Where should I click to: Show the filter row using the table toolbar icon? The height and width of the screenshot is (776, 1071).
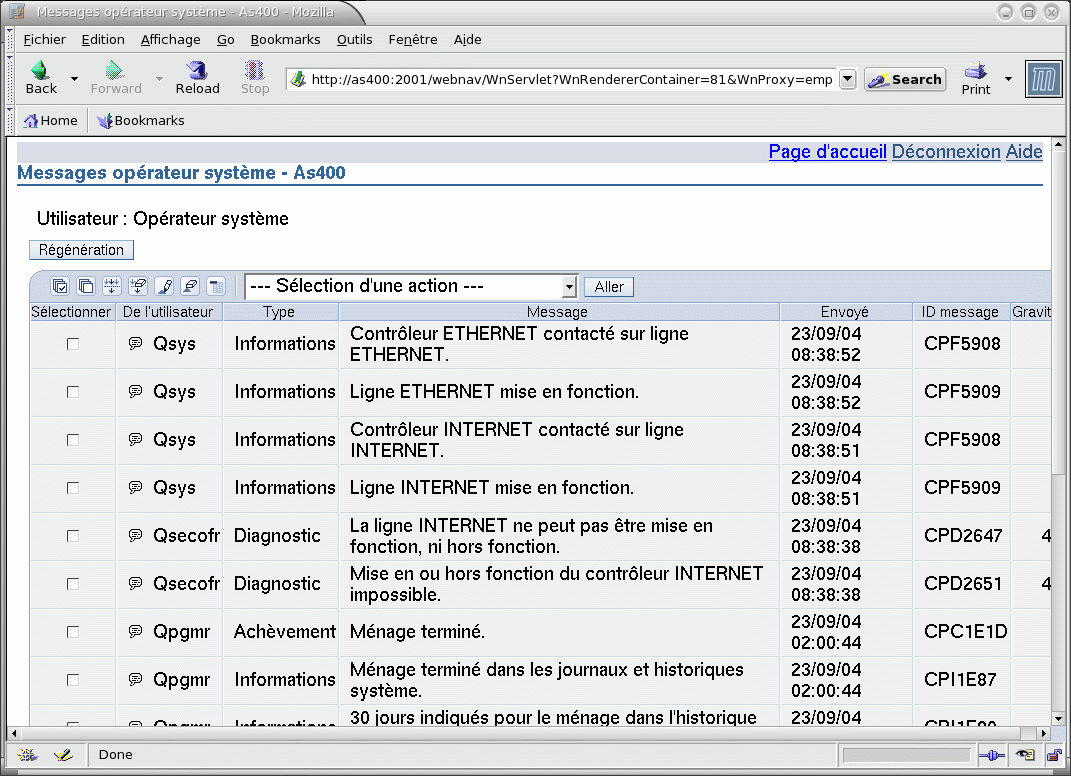(112, 286)
